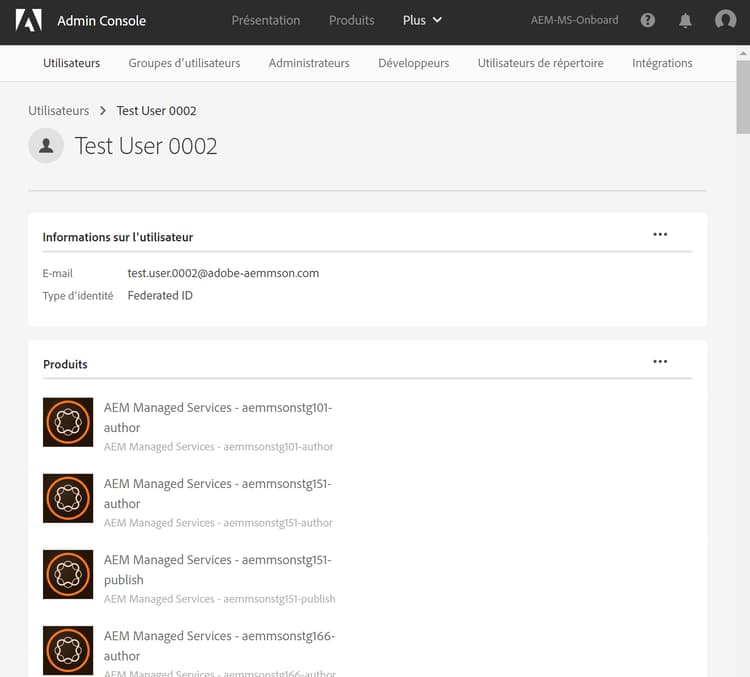The image size is (750, 677).
Task: Click the Type d'identité field label
Action: click(78, 296)
